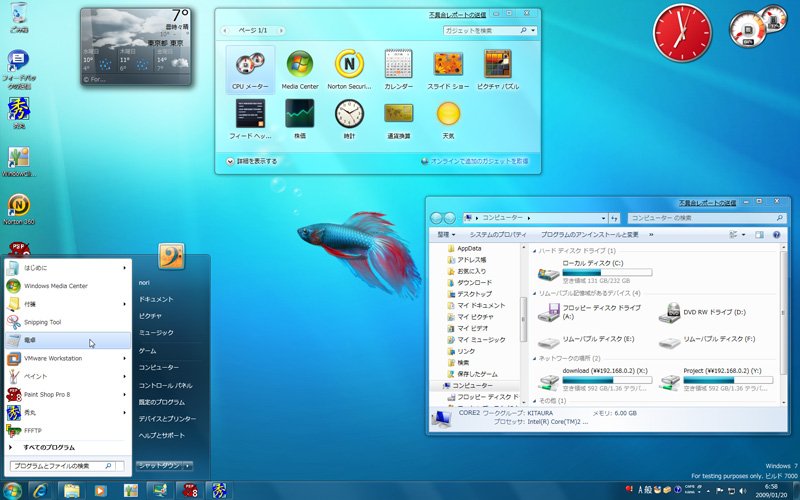Select the Media Center gadget icon
Image resolution: width=800 pixels, height=500 pixels.
pyautogui.click(x=299, y=64)
